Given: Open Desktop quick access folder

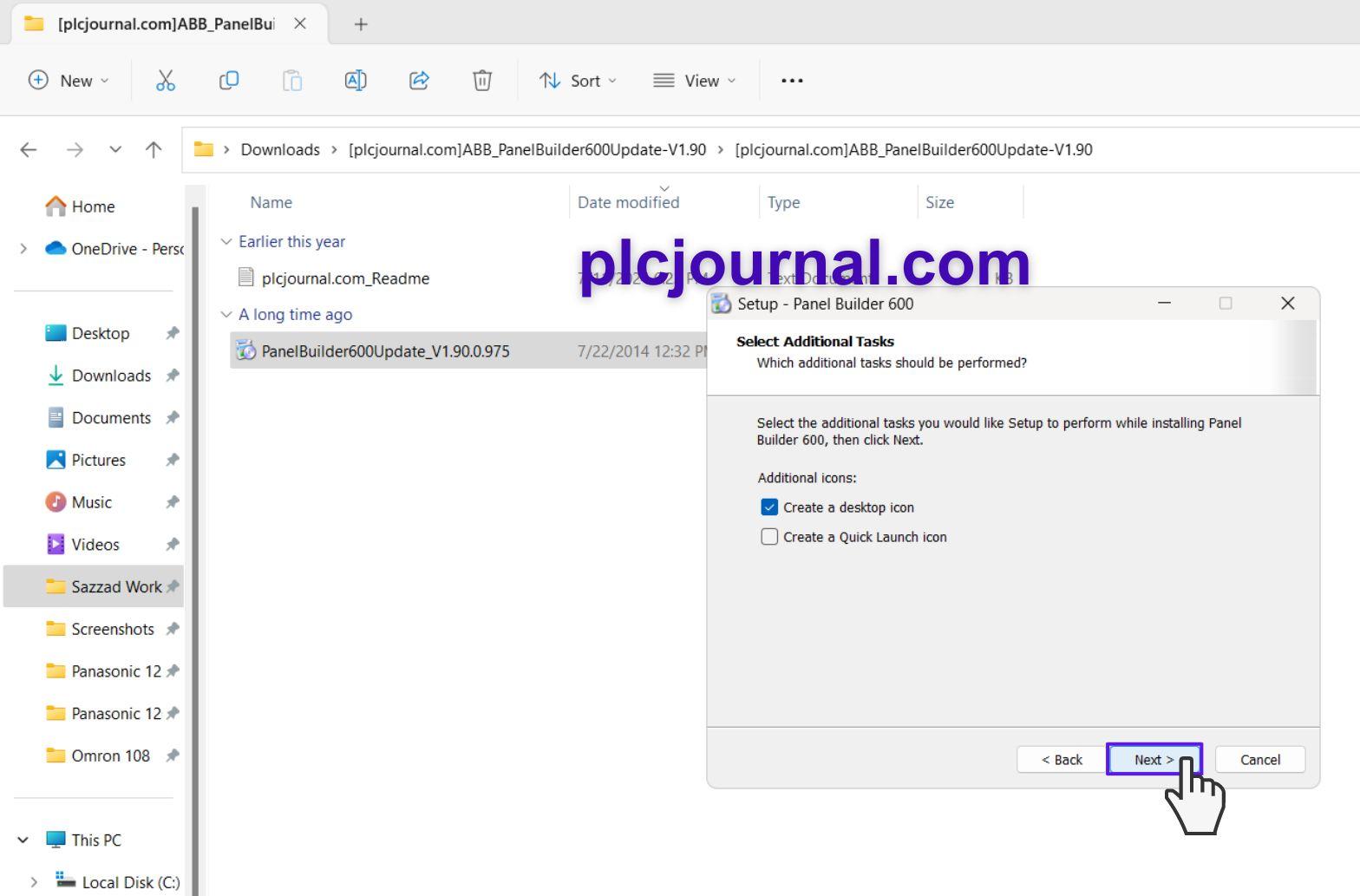Looking at the screenshot, I should click(x=100, y=333).
